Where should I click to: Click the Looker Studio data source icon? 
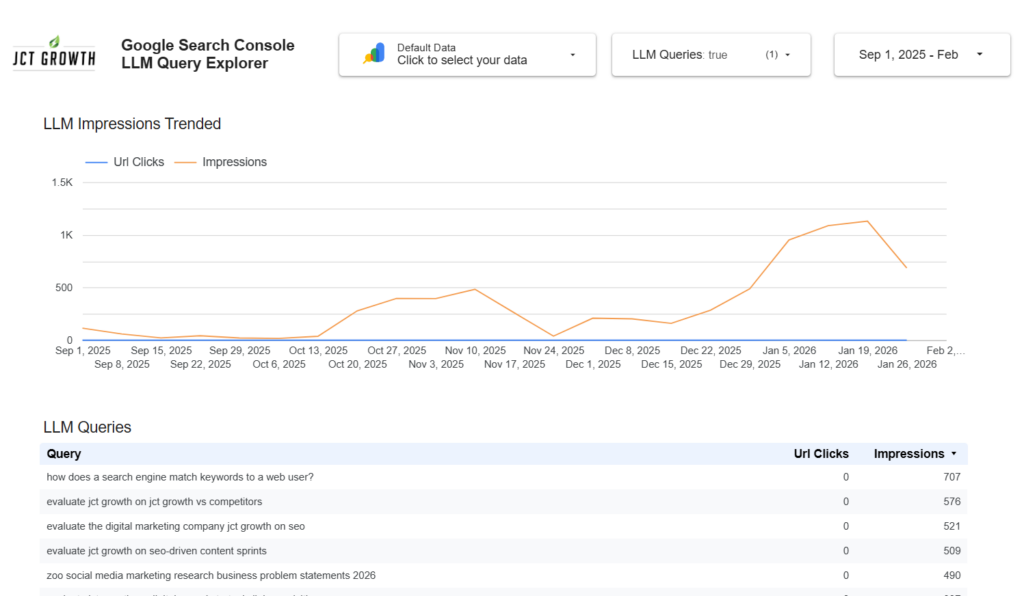click(374, 54)
